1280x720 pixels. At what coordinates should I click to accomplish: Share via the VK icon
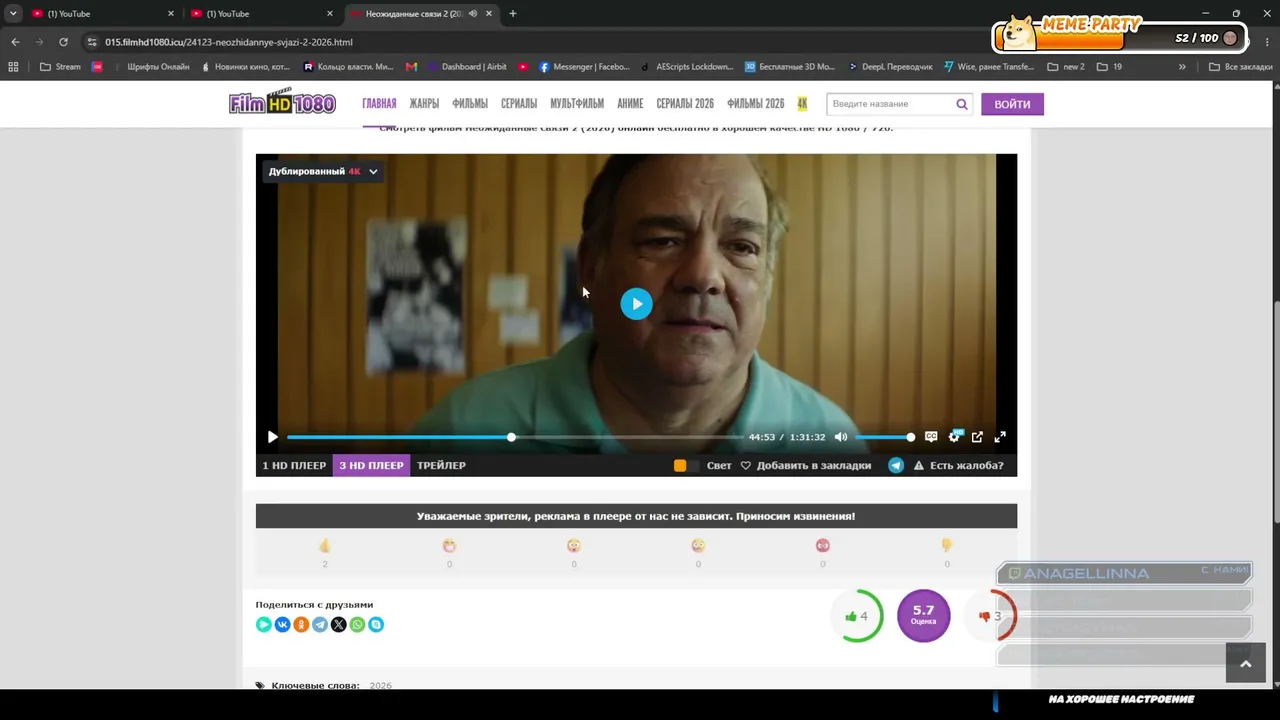tap(282, 624)
